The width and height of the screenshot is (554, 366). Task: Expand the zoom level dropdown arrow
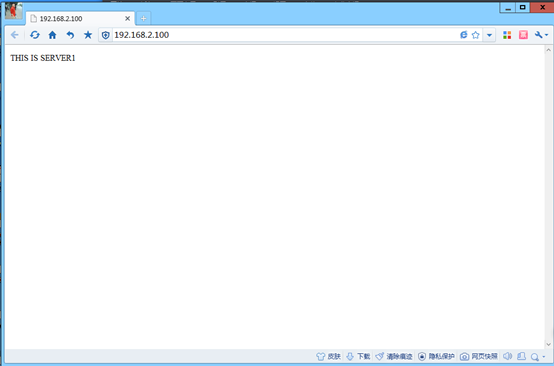tap(544, 357)
